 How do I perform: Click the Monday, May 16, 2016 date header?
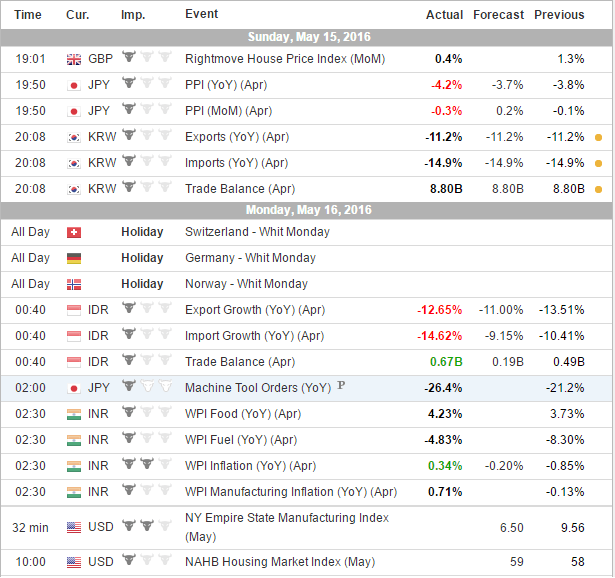tap(309, 210)
